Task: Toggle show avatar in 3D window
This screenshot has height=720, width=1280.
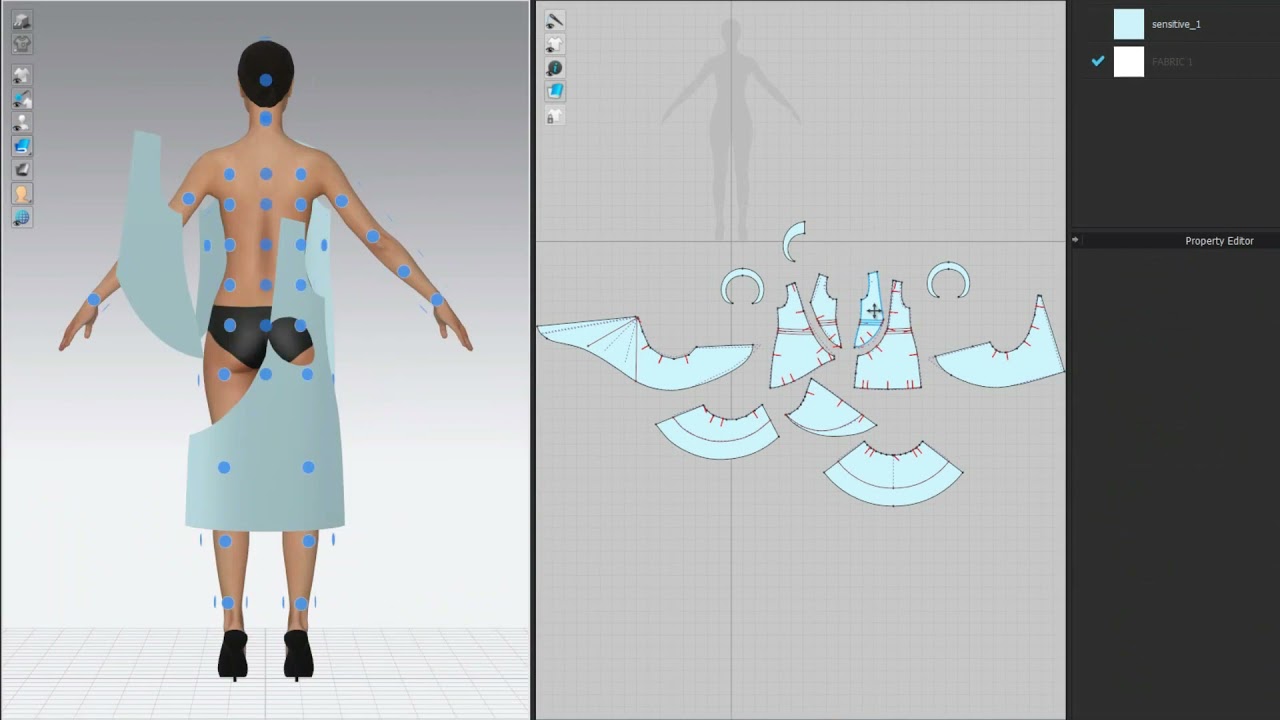Action: [x=21, y=122]
